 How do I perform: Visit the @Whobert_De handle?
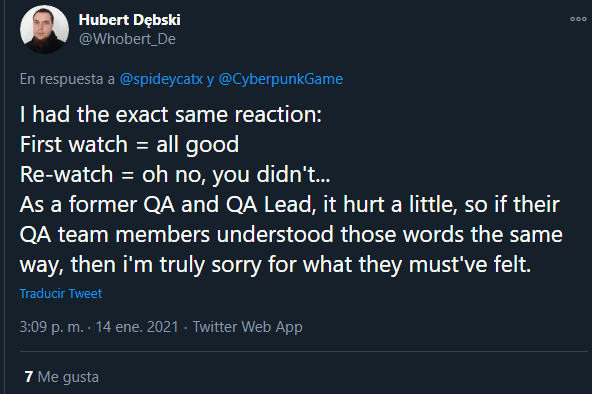click(x=127, y=39)
